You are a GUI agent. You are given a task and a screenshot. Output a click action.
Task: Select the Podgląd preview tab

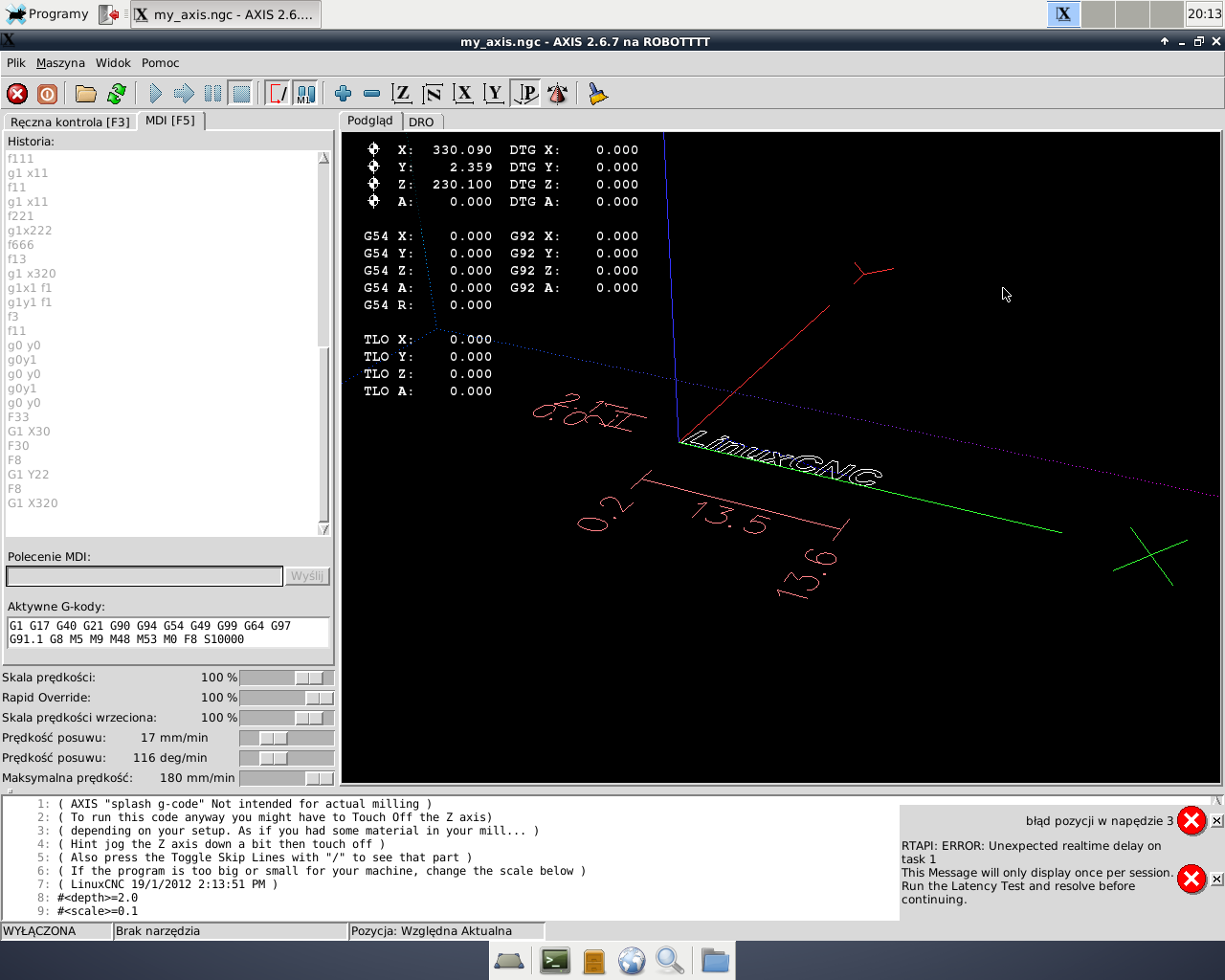click(x=370, y=121)
